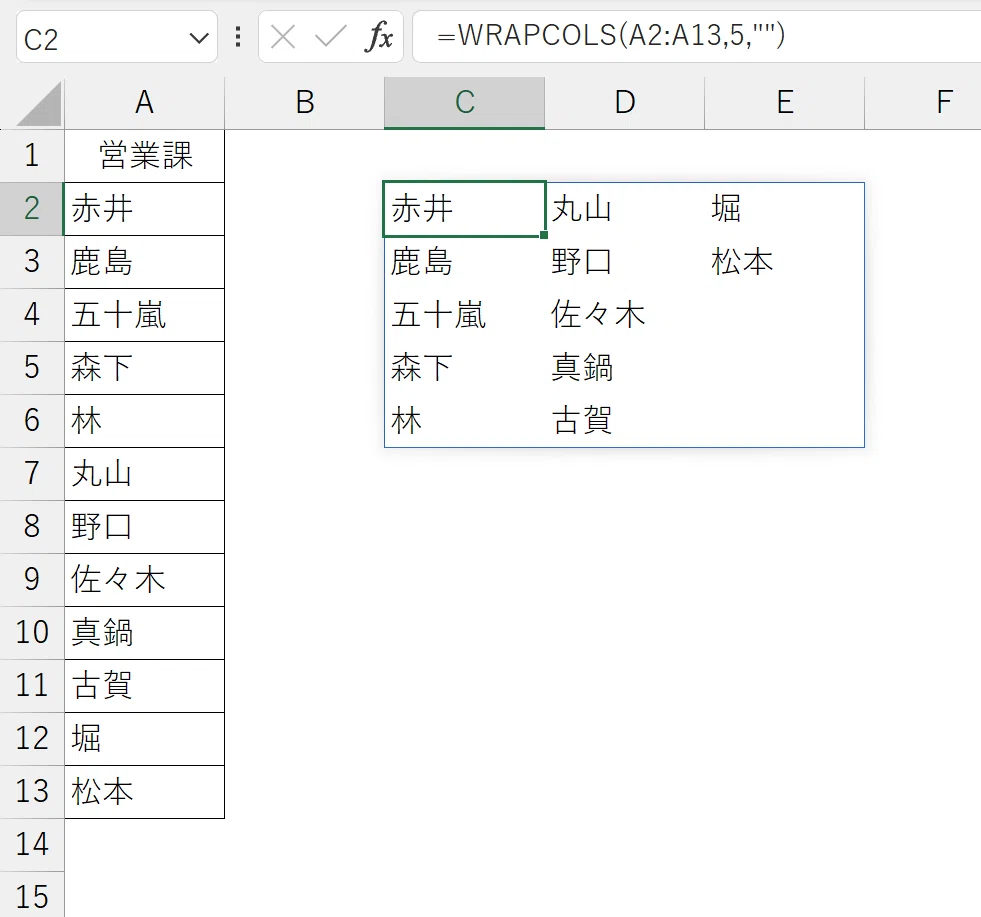Select column C header
The height and width of the screenshot is (917, 981).
[x=464, y=103]
